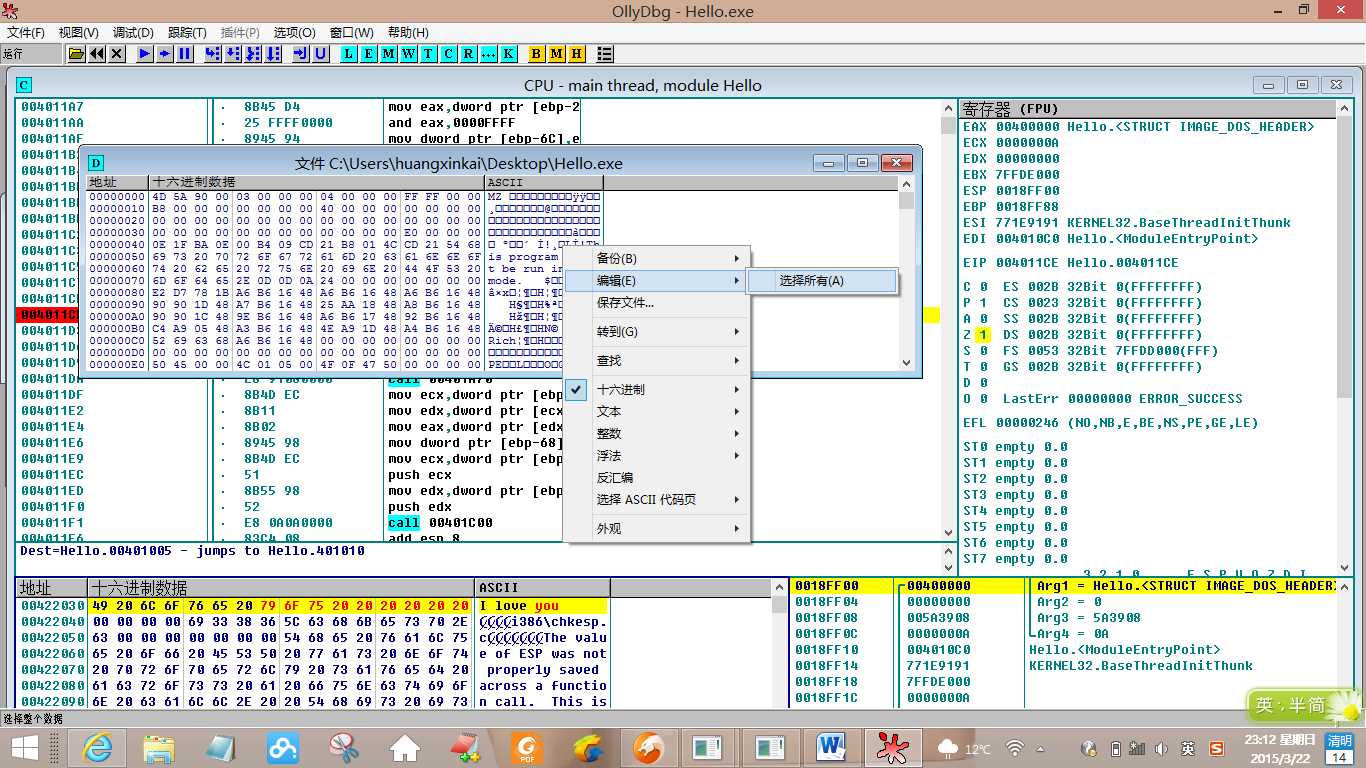Screen dimensions: 1366x768
Task: Launch Internet Explorer from the taskbar
Action: [97, 747]
